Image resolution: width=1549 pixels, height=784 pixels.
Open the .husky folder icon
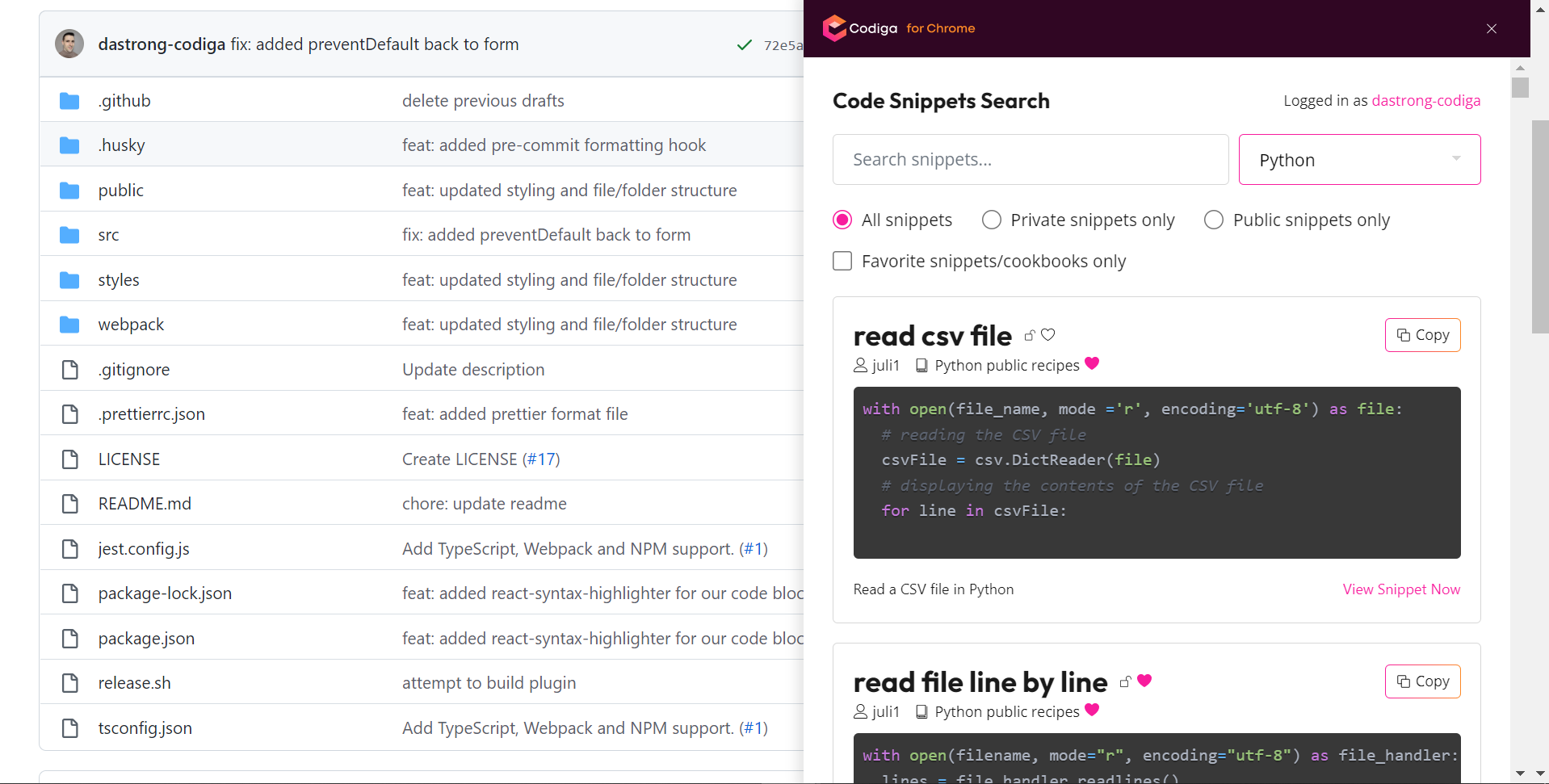click(69, 145)
